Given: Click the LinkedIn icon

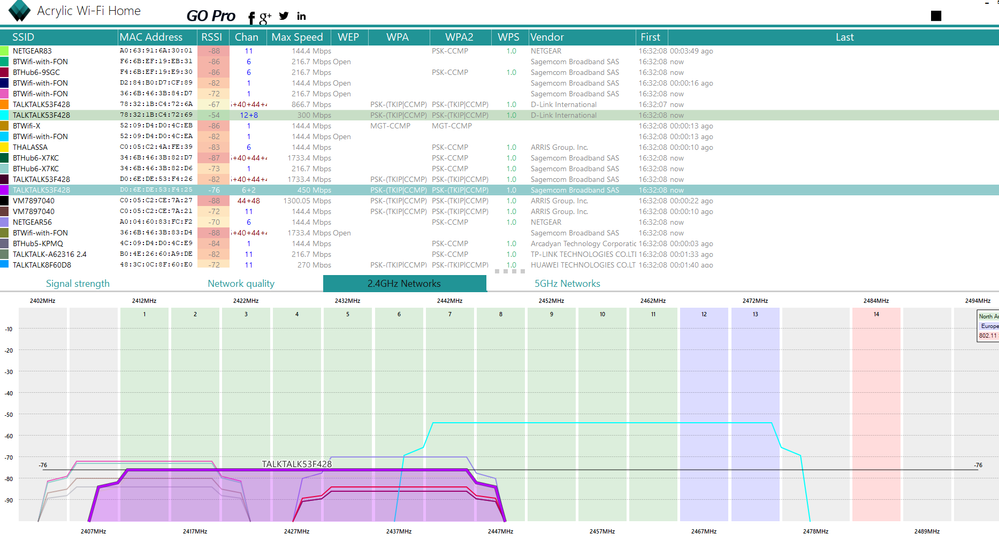Looking at the screenshot, I should [x=302, y=17].
